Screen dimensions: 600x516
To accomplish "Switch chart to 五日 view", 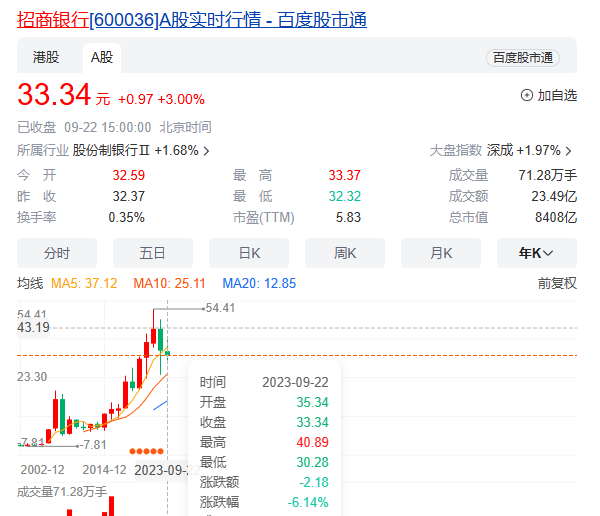I will [153, 253].
